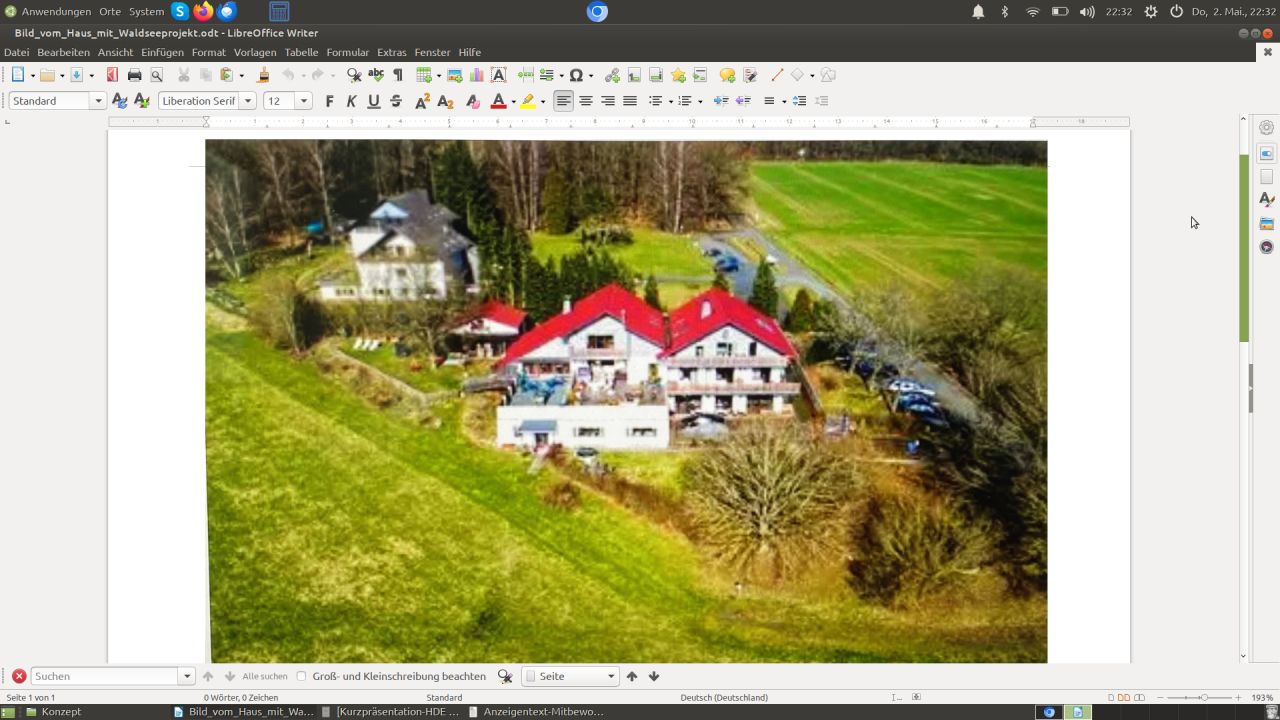Export directly as PDF icon
This screenshot has height=720, width=1280.
(112, 75)
